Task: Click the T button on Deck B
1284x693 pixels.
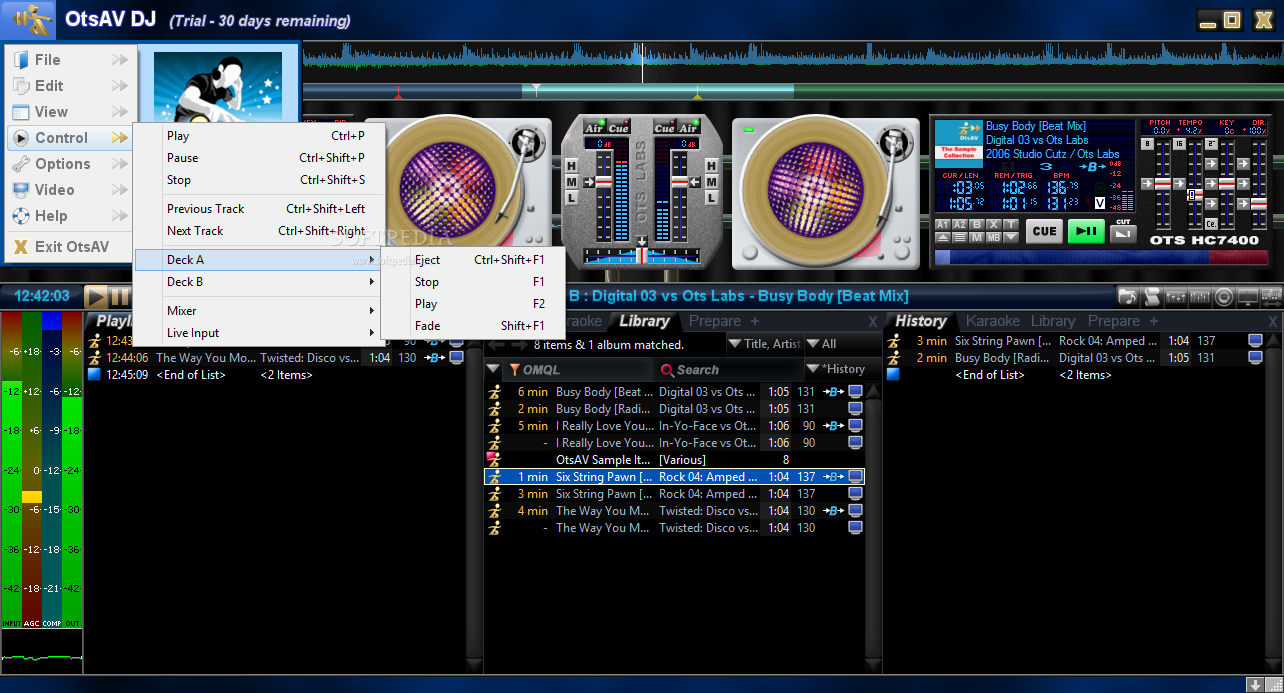Action: tap(1011, 224)
